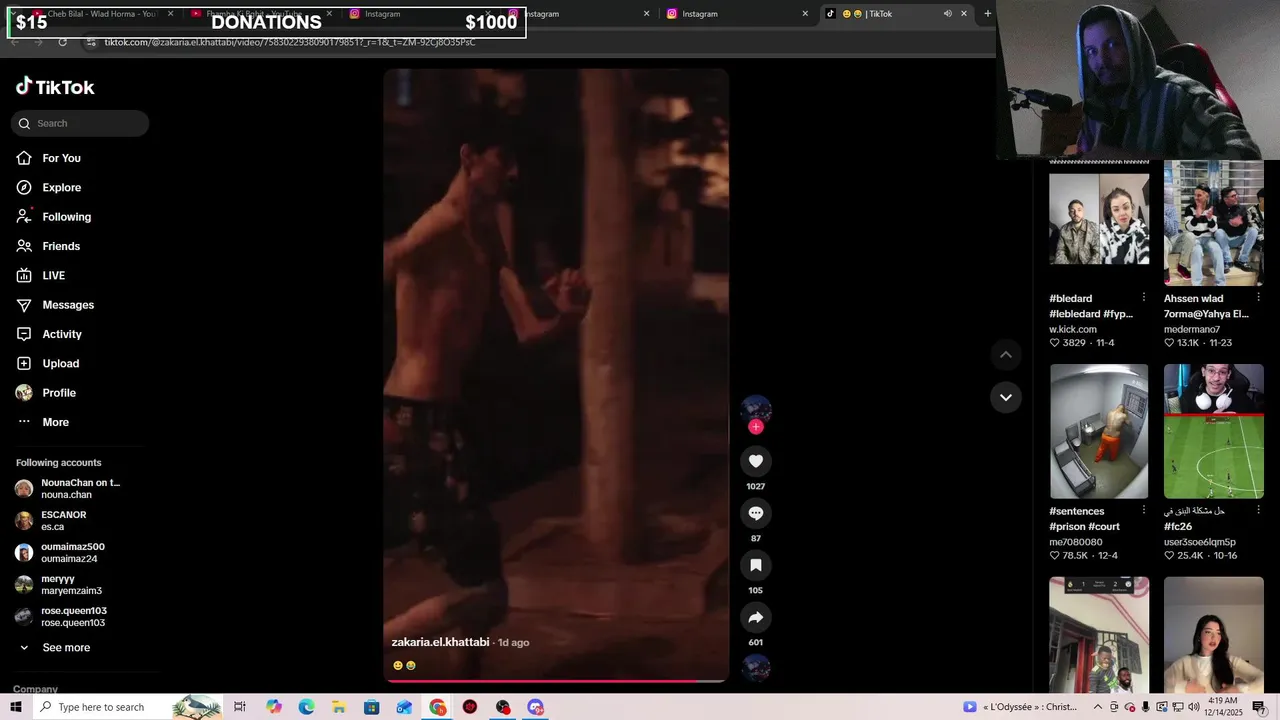This screenshot has width=1280, height=720.
Task: Expand See more following accounts
Action: [x=55, y=648]
